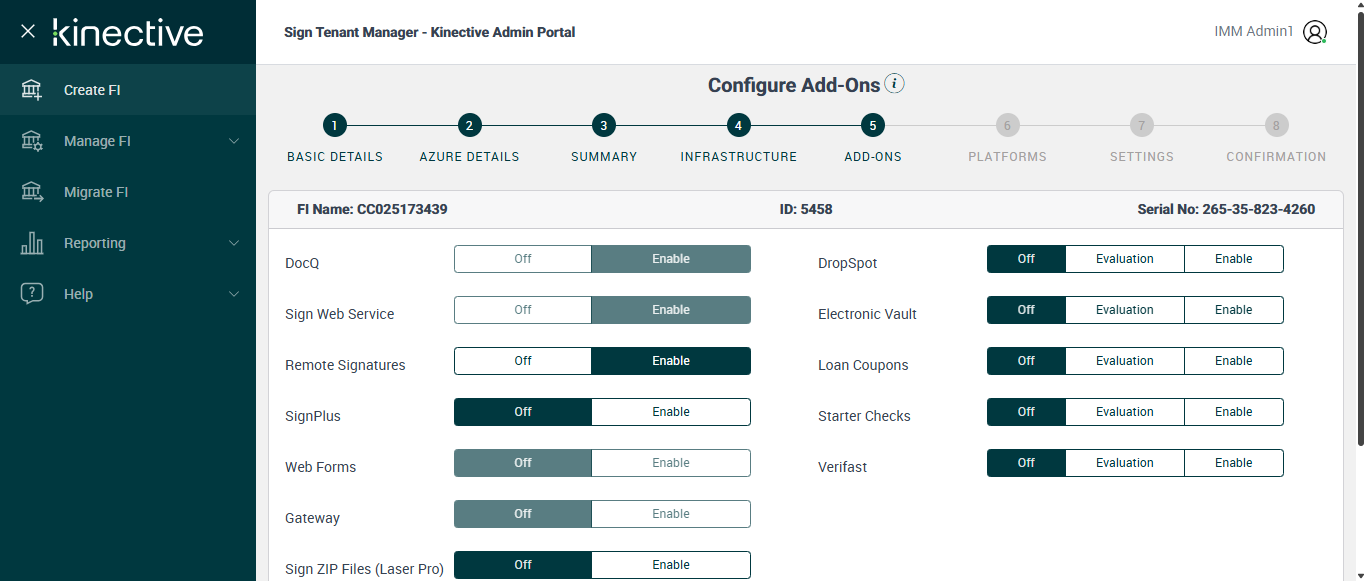Image resolution: width=1366 pixels, height=581 pixels.
Task: Open the IMM Admin1 user profile icon
Action: tap(1315, 32)
